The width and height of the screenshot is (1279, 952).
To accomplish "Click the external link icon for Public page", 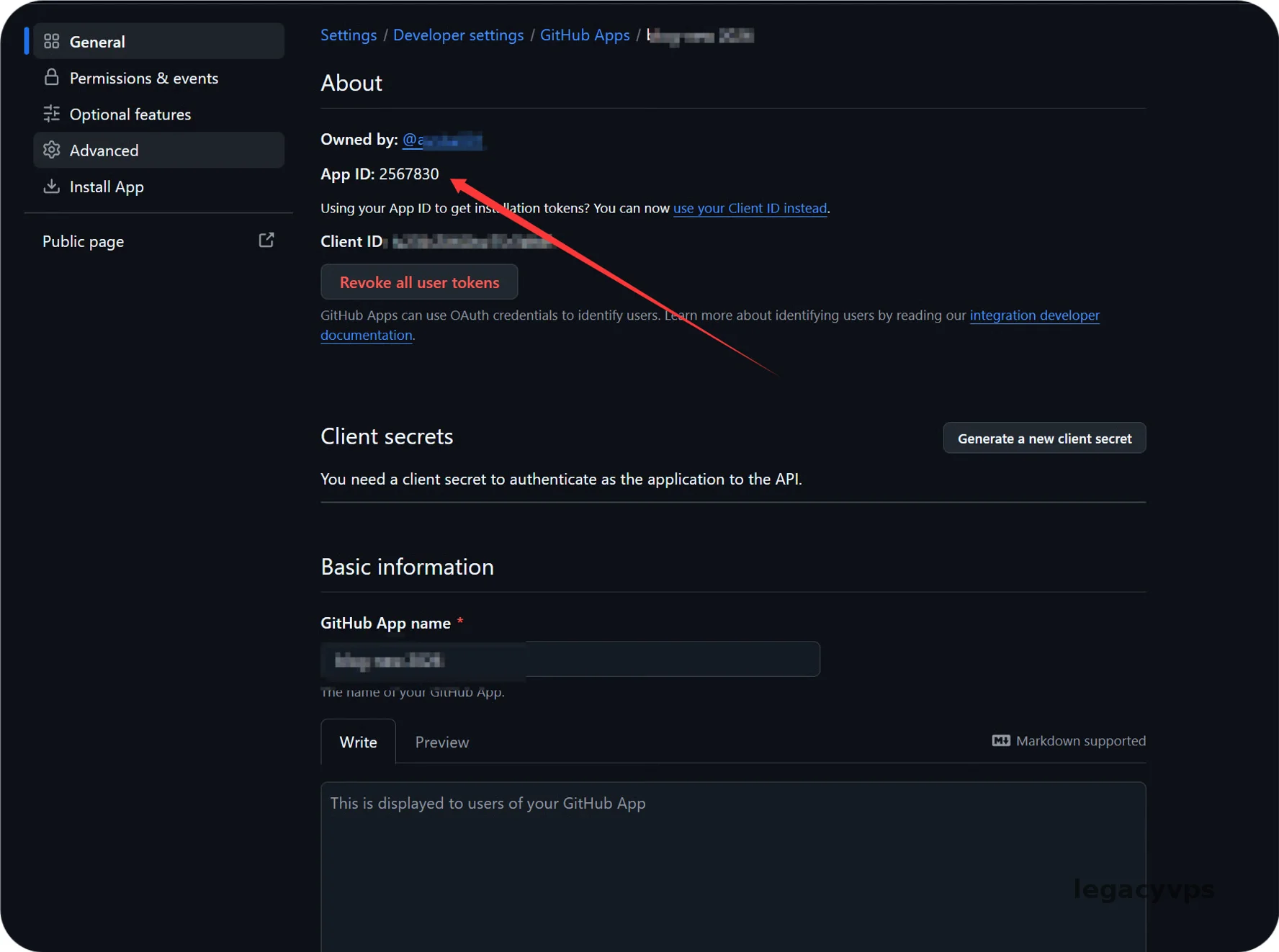I will 266,241.
